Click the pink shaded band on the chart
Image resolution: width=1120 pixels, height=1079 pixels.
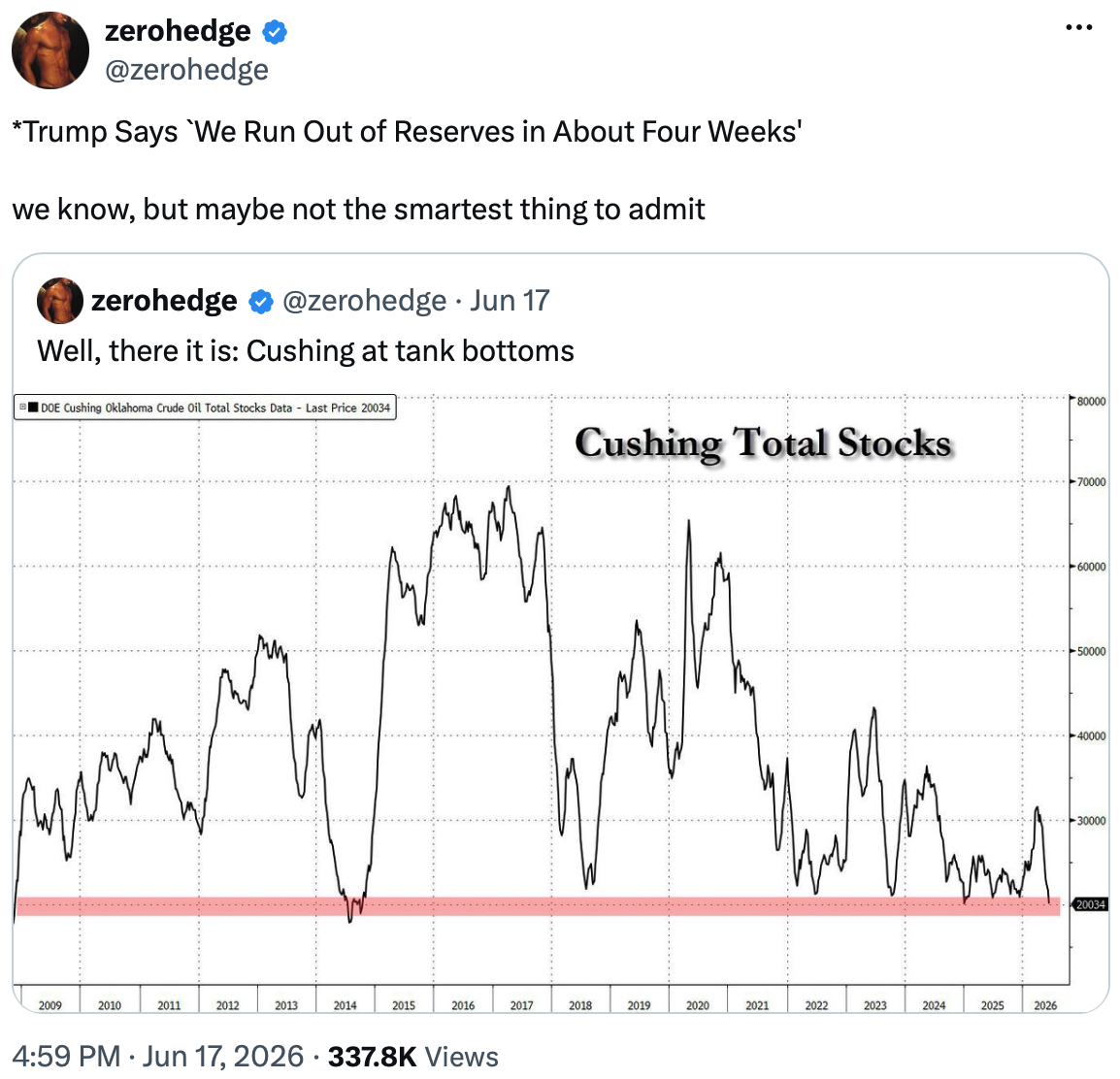coord(538,905)
